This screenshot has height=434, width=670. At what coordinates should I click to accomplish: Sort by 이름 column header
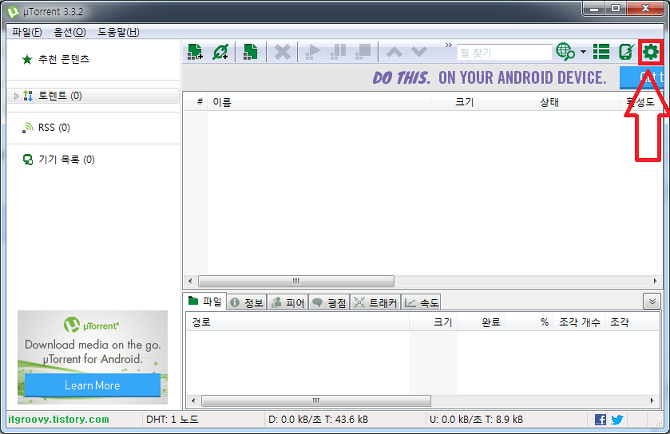[319, 102]
